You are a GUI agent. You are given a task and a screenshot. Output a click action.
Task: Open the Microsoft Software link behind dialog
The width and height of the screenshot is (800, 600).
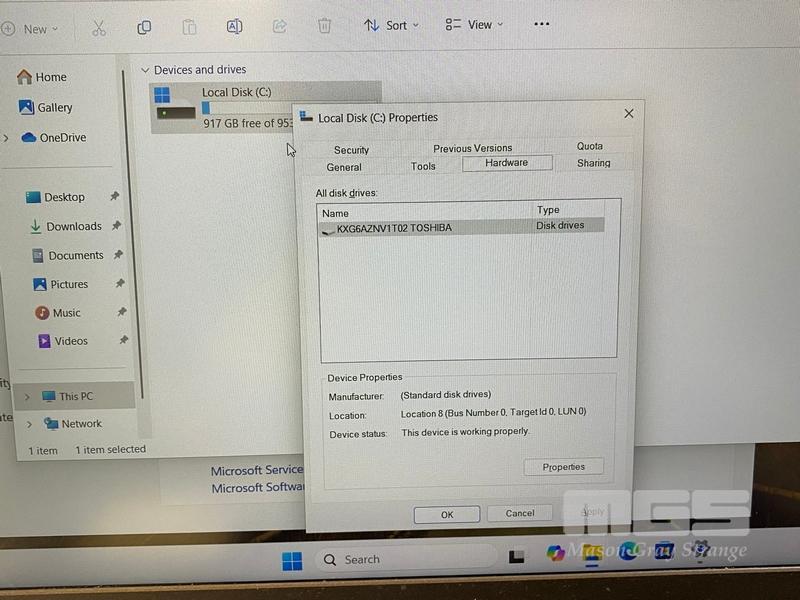pyautogui.click(x=258, y=488)
